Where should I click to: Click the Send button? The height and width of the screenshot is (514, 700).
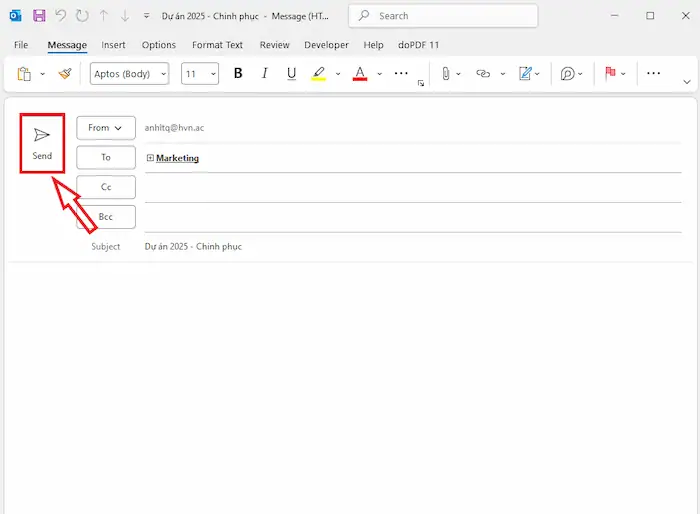[42, 143]
